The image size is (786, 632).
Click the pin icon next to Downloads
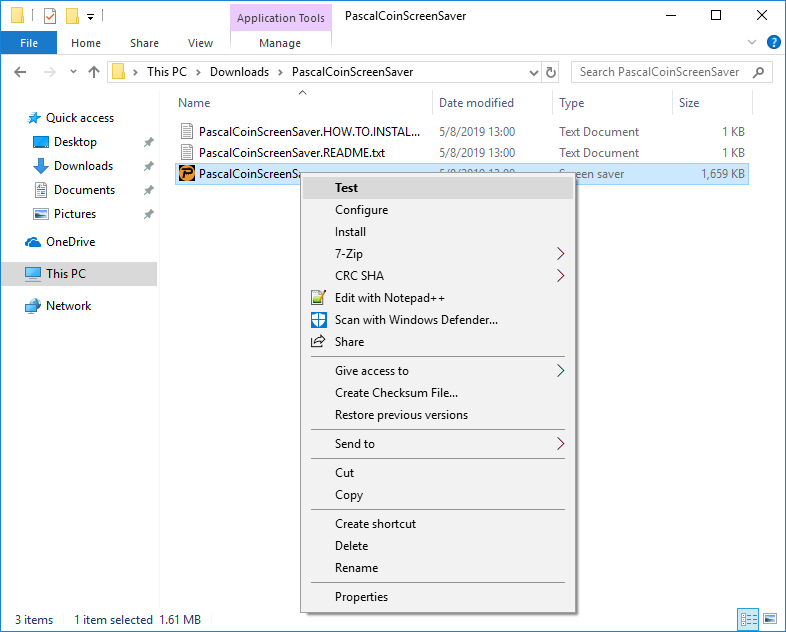pos(148,166)
